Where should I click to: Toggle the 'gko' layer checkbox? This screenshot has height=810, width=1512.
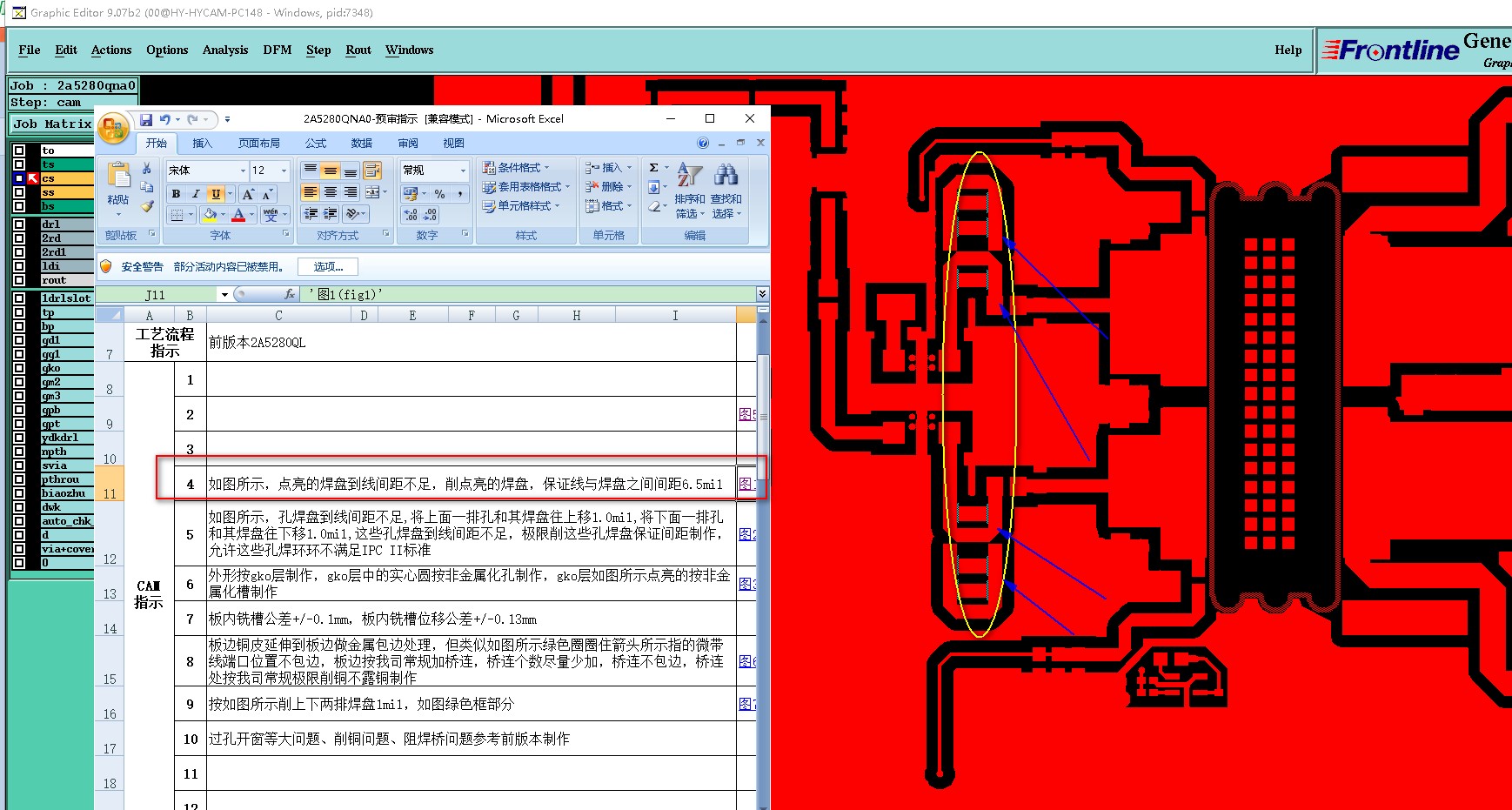[18, 368]
